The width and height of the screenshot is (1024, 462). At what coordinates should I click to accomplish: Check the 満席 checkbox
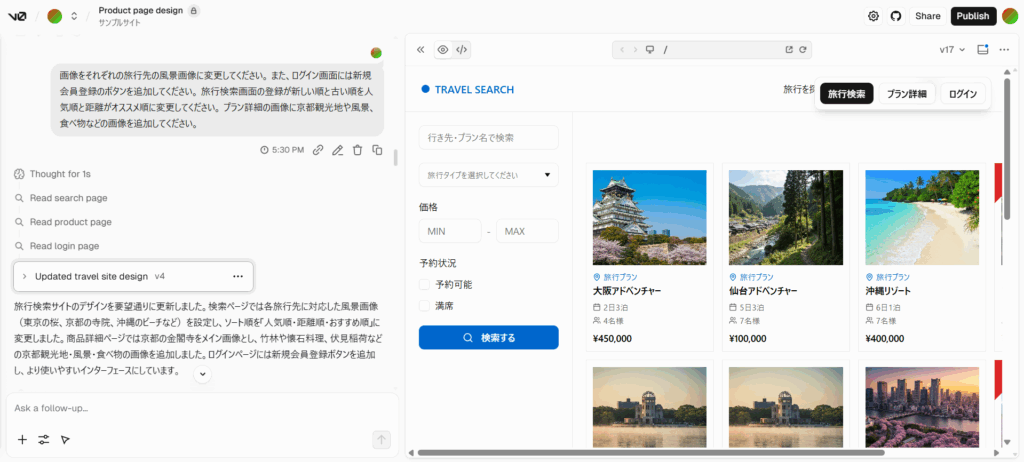pyautogui.click(x=424, y=305)
